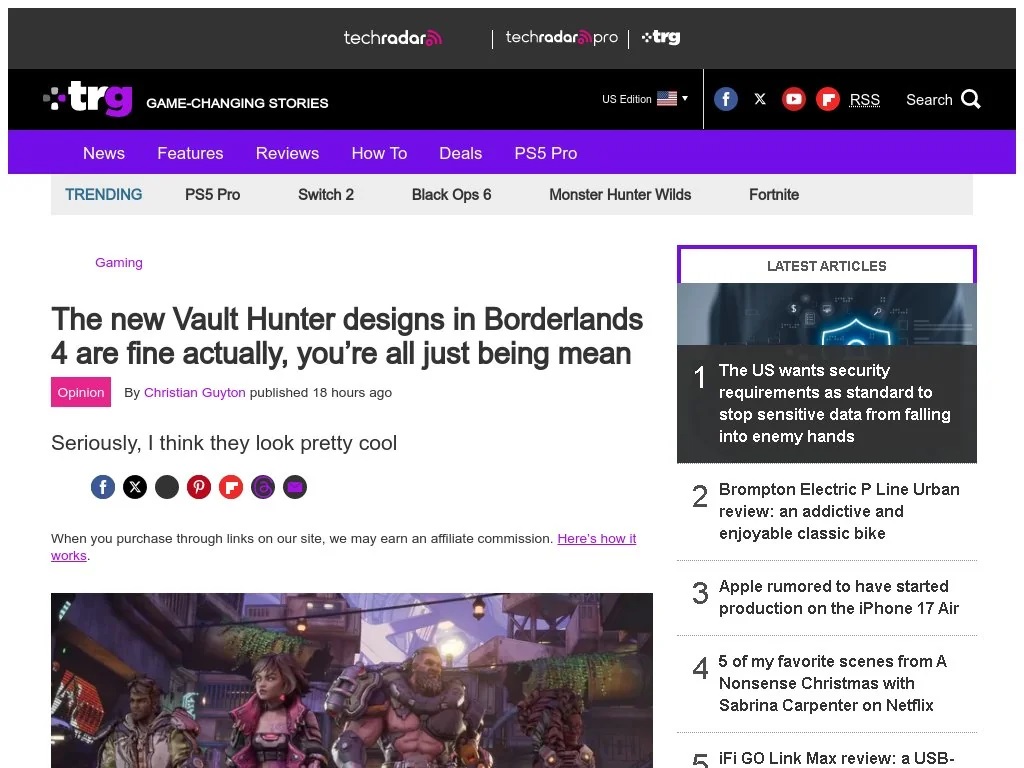Select trending topic PS5 Pro
This screenshot has width=1024, height=768.
(x=212, y=195)
